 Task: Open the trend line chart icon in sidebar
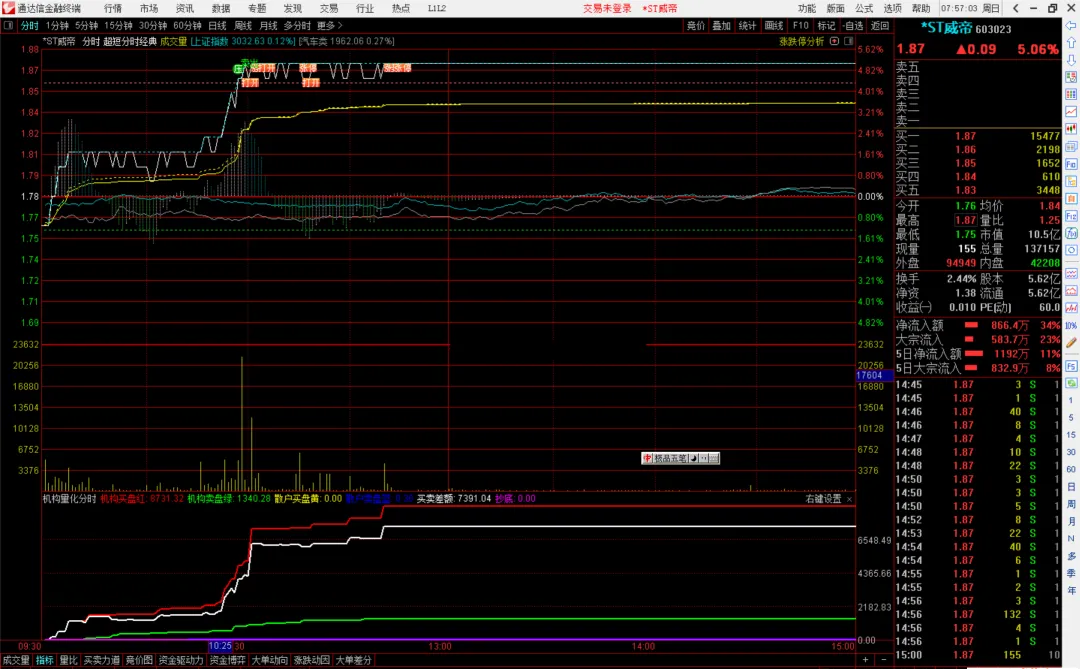coord(1071,112)
